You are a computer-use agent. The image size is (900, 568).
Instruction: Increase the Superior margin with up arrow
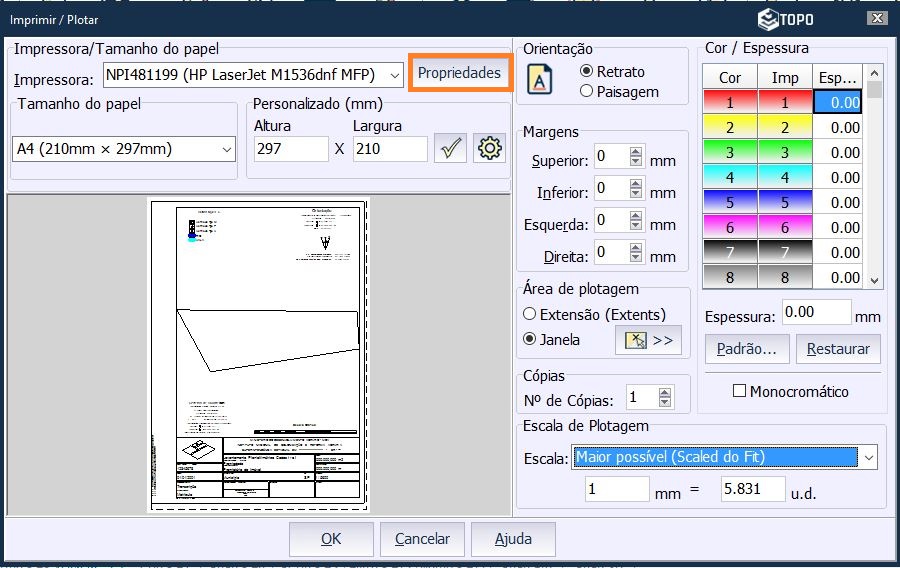pyautogui.click(x=636, y=152)
